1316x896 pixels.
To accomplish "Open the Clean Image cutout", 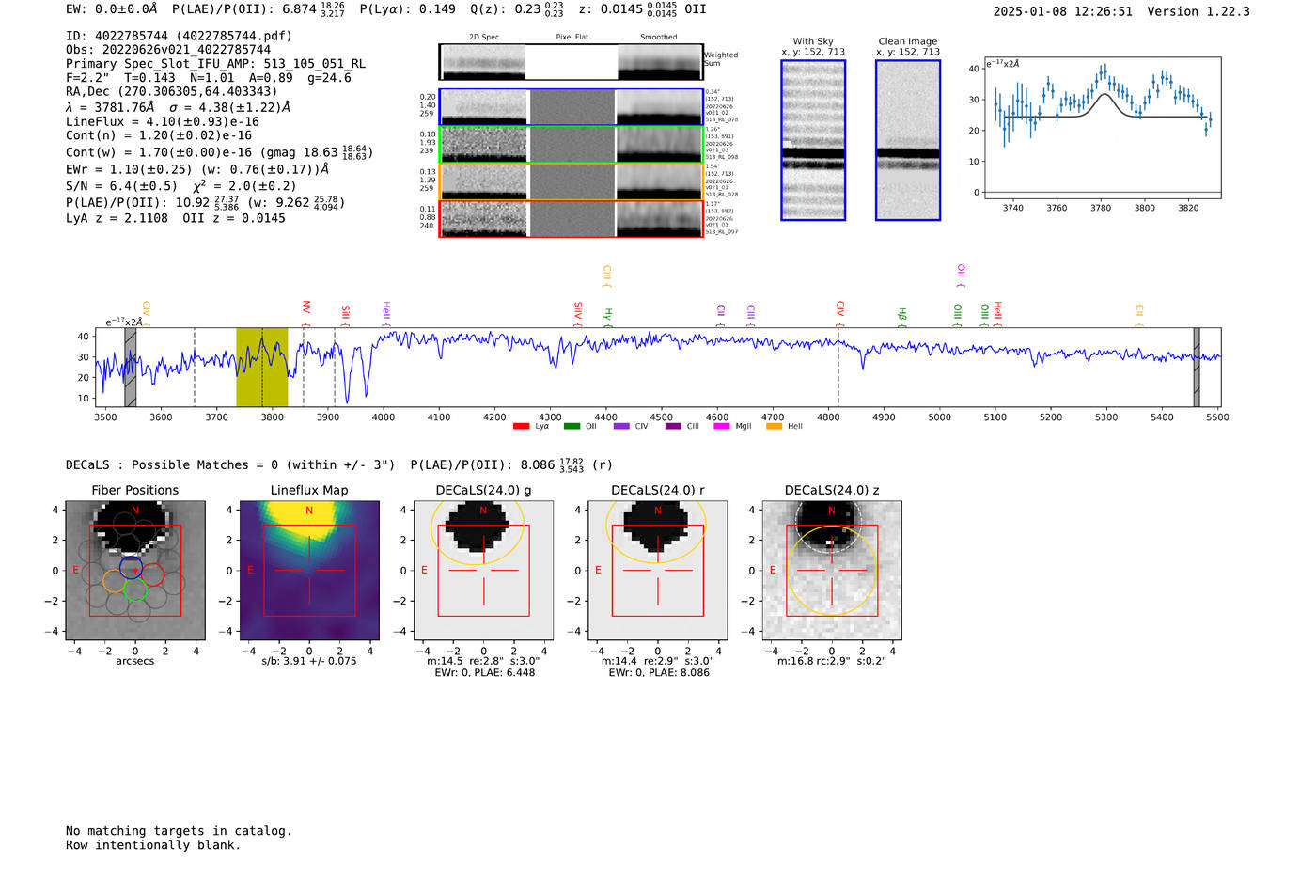I will pyautogui.click(x=908, y=140).
